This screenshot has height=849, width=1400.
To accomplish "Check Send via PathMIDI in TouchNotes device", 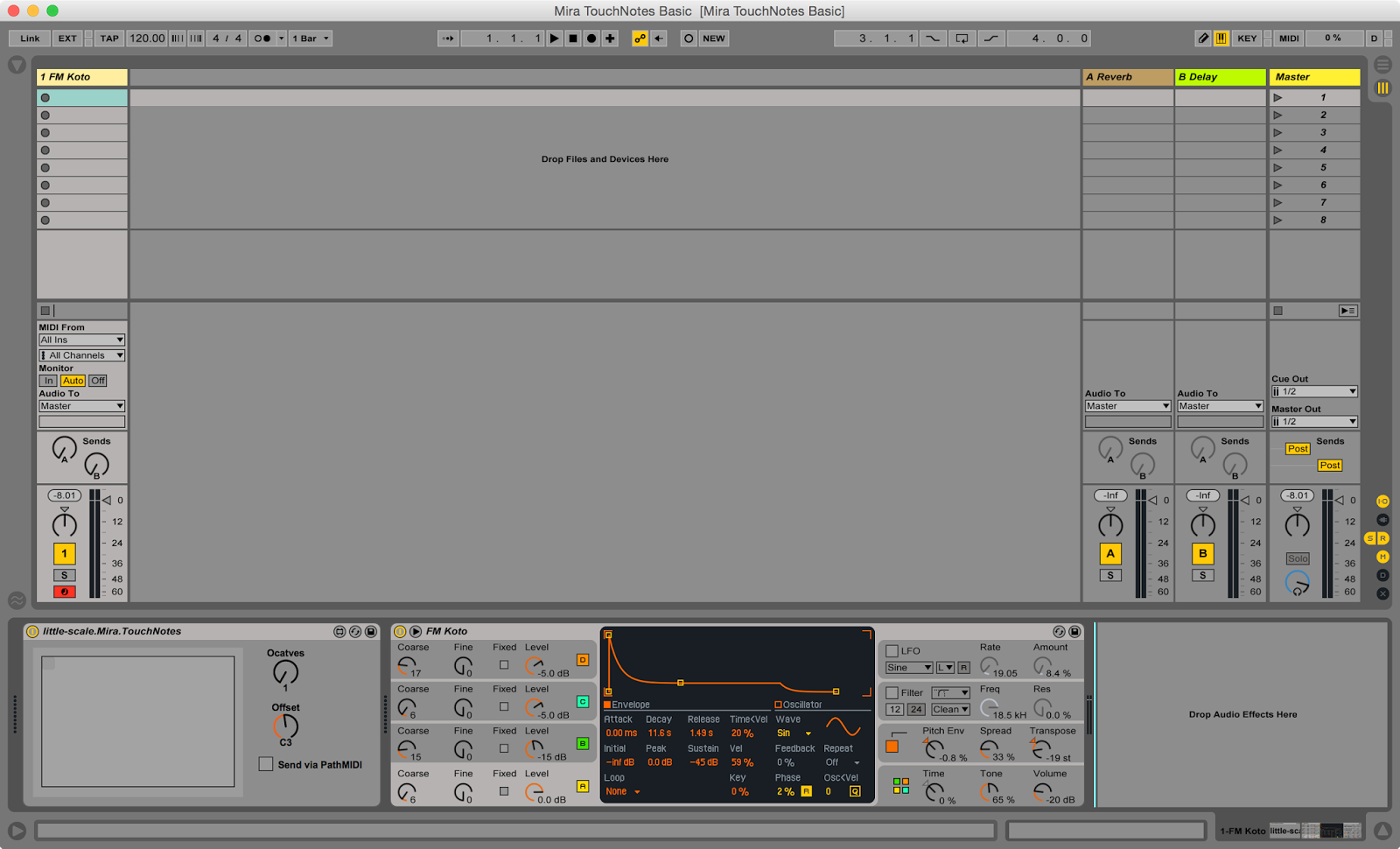I will point(266,764).
